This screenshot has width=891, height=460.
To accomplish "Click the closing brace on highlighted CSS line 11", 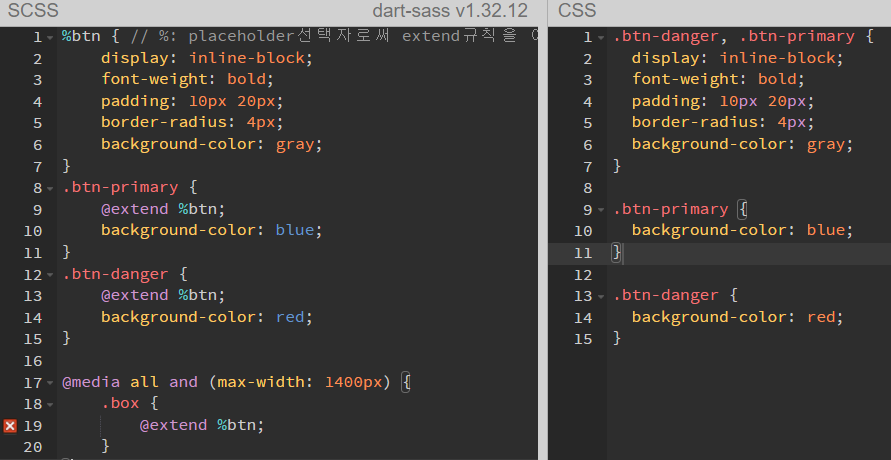I will coord(617,252).
